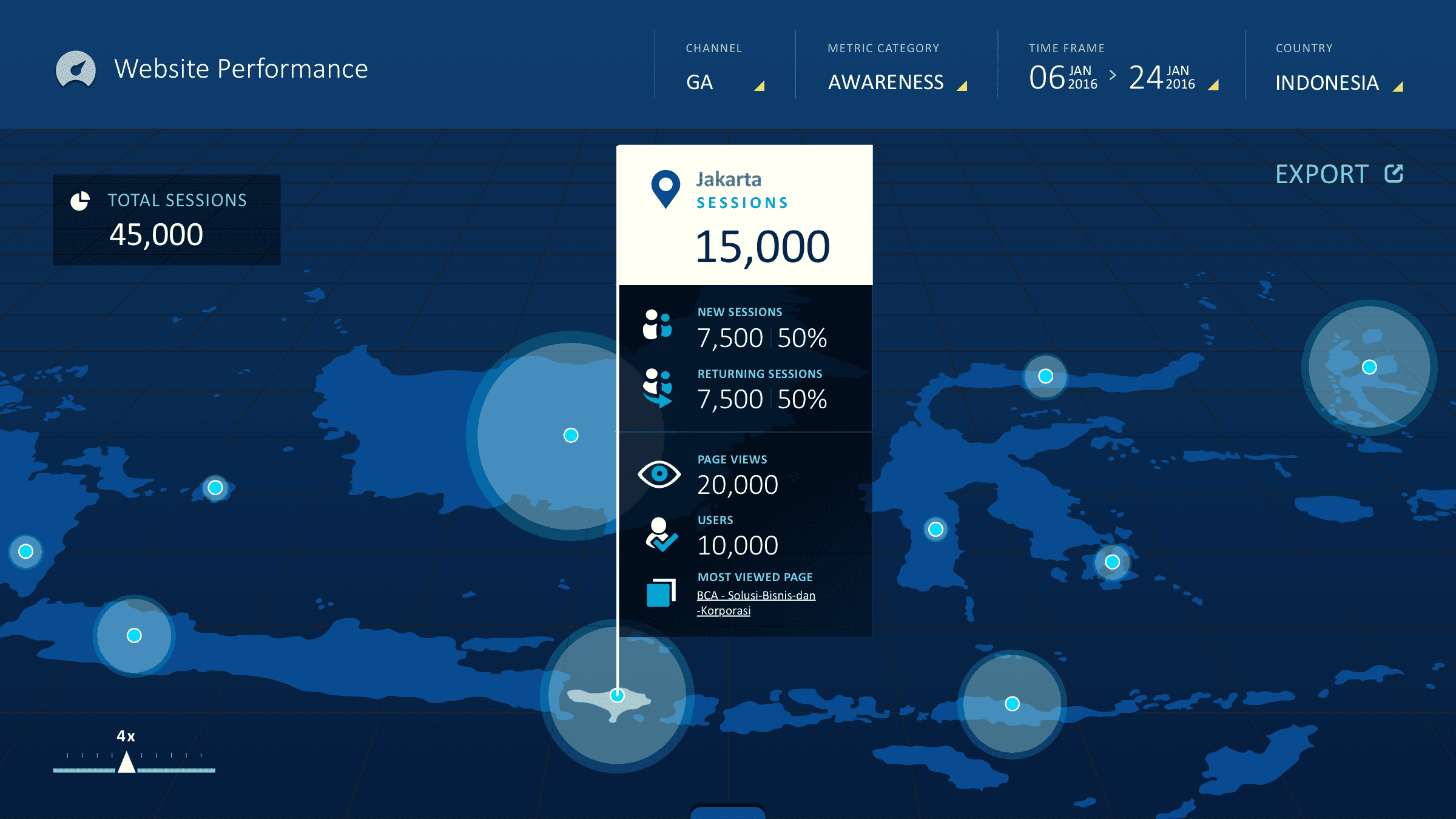
Task: Open the Time Frame date range selector
Action: pyautogui.click(x=1122, y=78)
